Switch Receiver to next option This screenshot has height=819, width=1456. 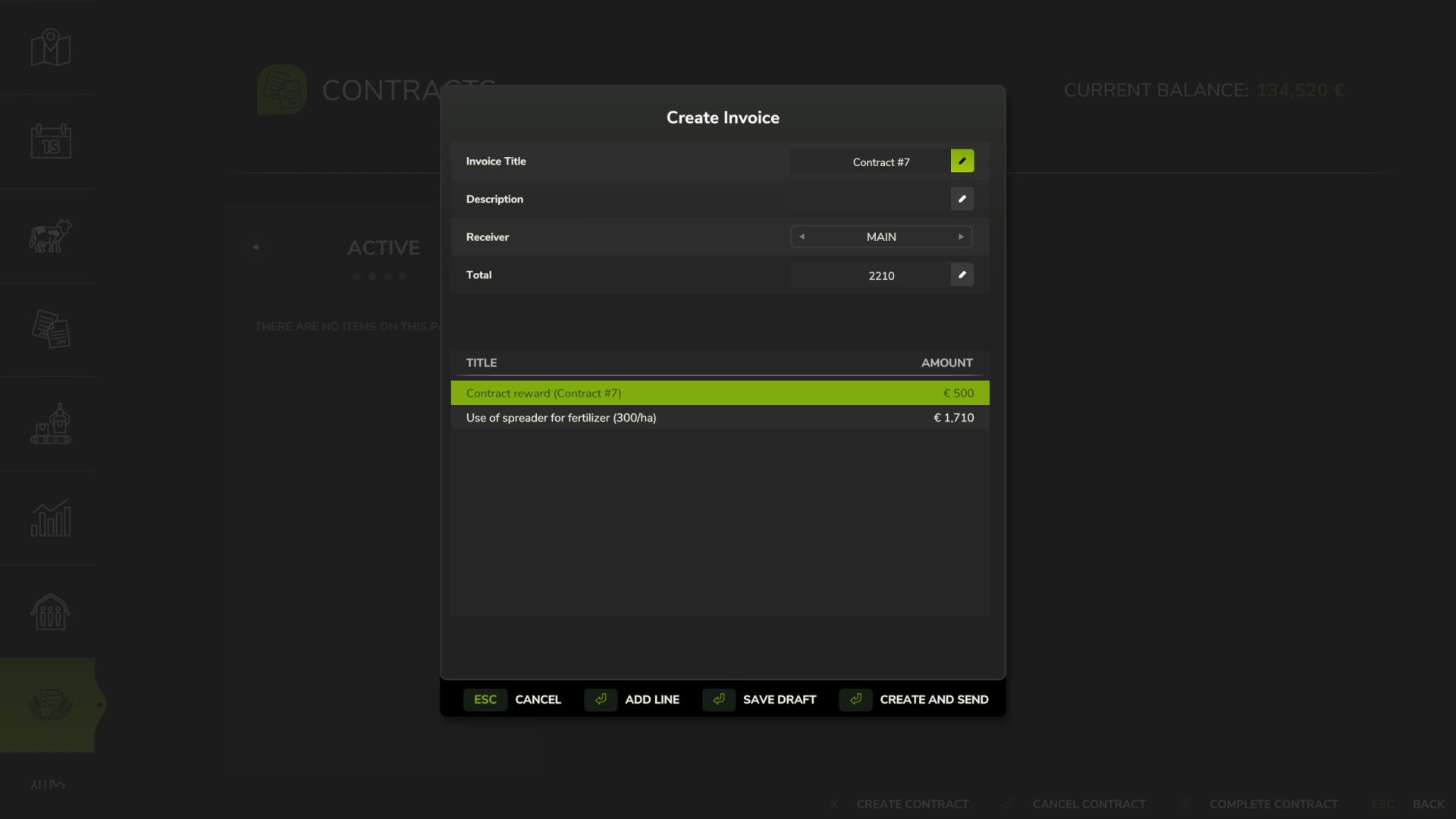961,237
